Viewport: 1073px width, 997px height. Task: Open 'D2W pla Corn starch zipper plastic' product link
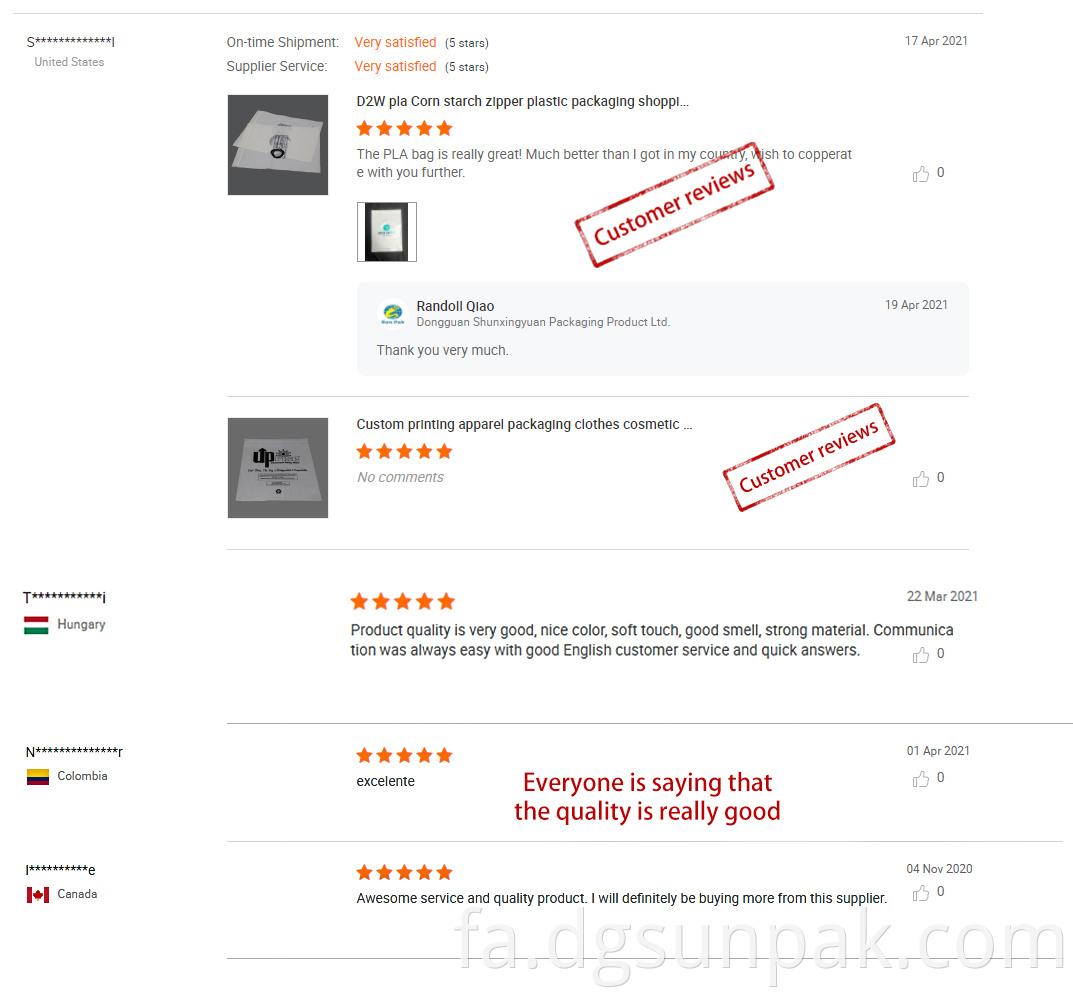(x=522, y=101)
